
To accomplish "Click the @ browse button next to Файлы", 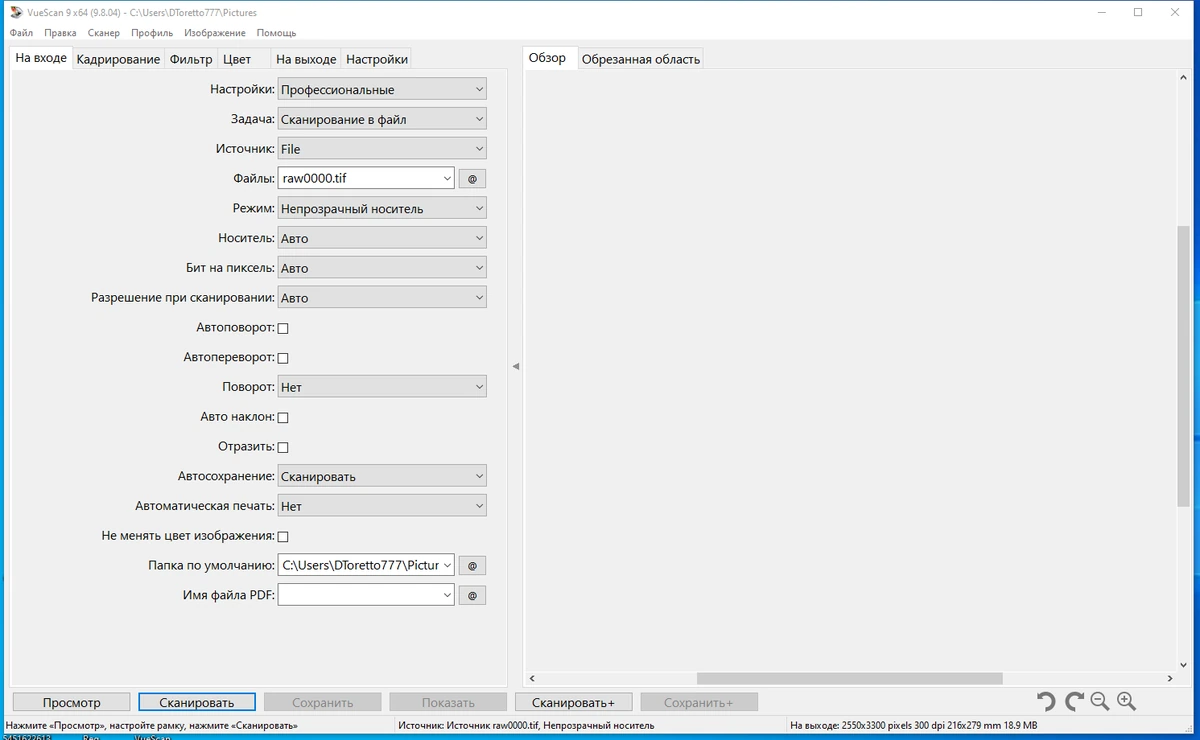I will [x=472, y=179].
